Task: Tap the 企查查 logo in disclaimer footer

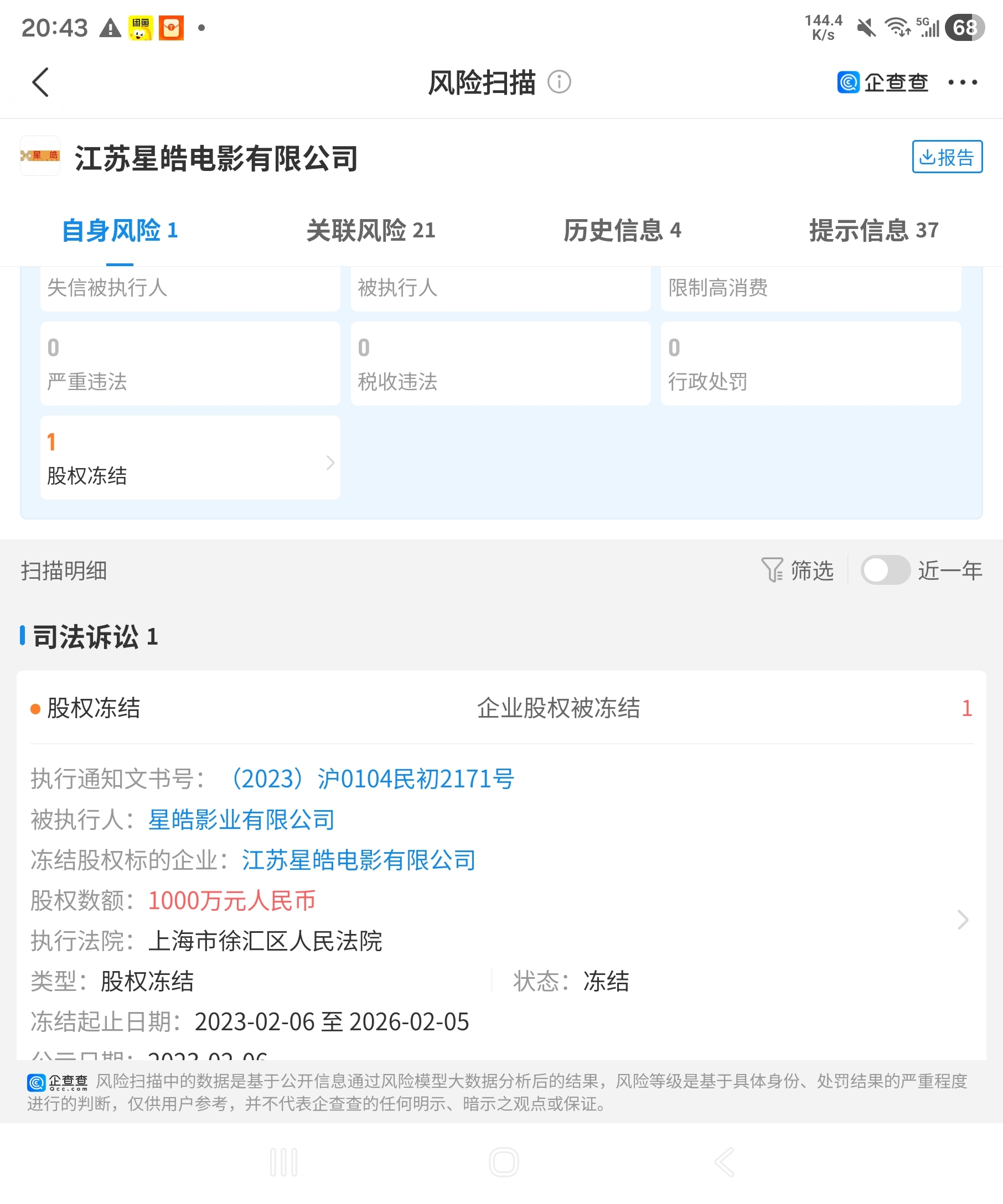Action: 58,1082
